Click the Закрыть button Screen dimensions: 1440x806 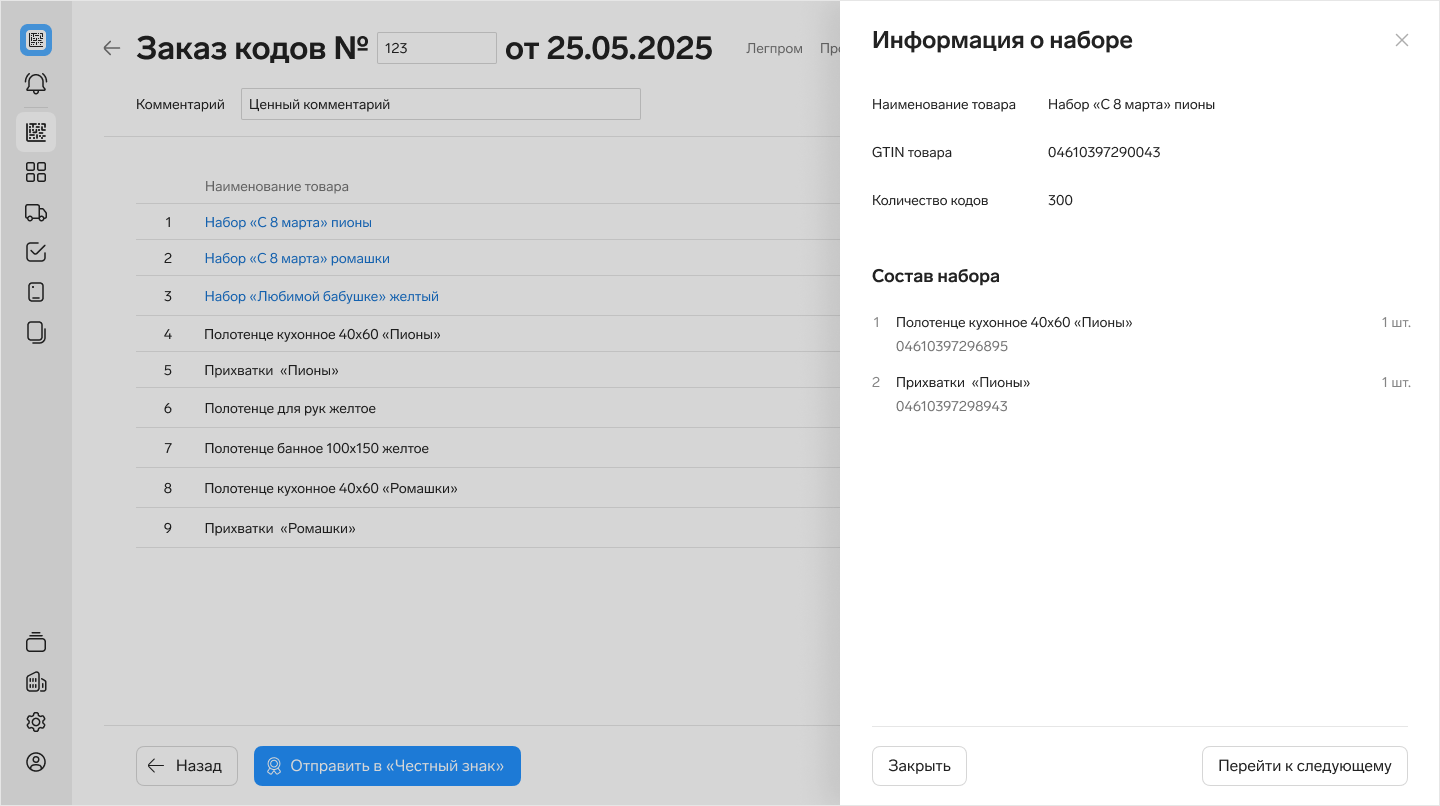(x=919, y=766)
